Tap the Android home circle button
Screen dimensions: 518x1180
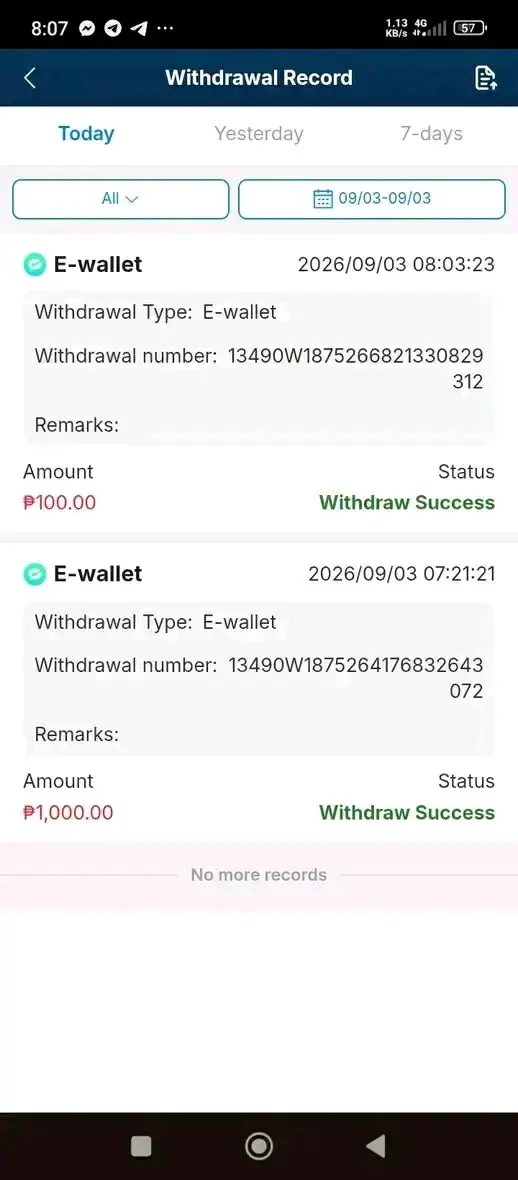coord(259,1146)
